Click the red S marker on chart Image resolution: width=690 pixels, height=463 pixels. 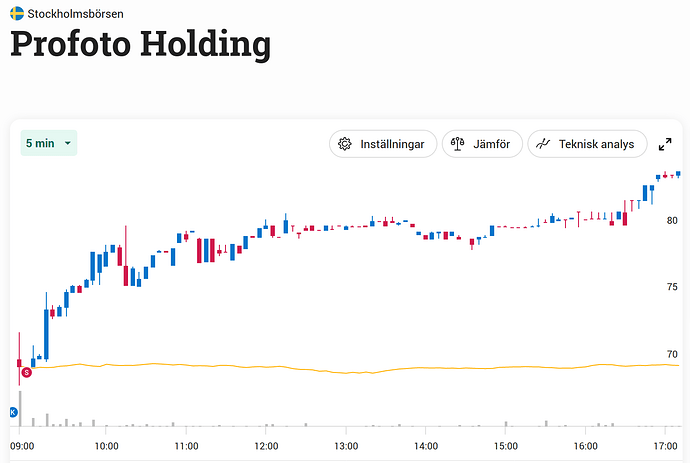[x=26, y=372]
